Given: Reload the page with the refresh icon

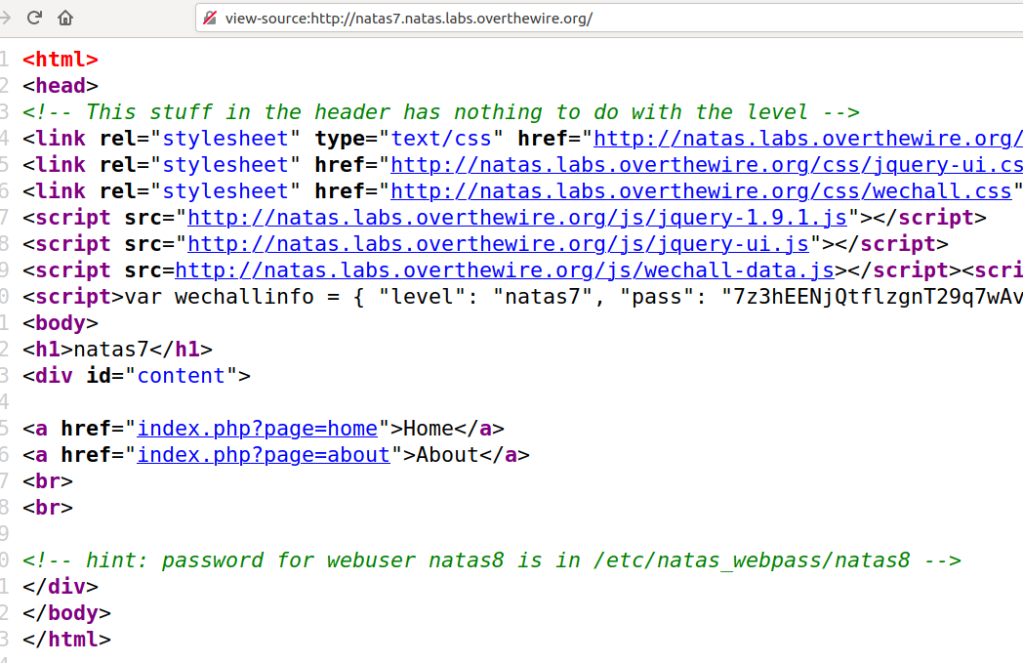Looking at the screenshot, I should click(35, 18).
